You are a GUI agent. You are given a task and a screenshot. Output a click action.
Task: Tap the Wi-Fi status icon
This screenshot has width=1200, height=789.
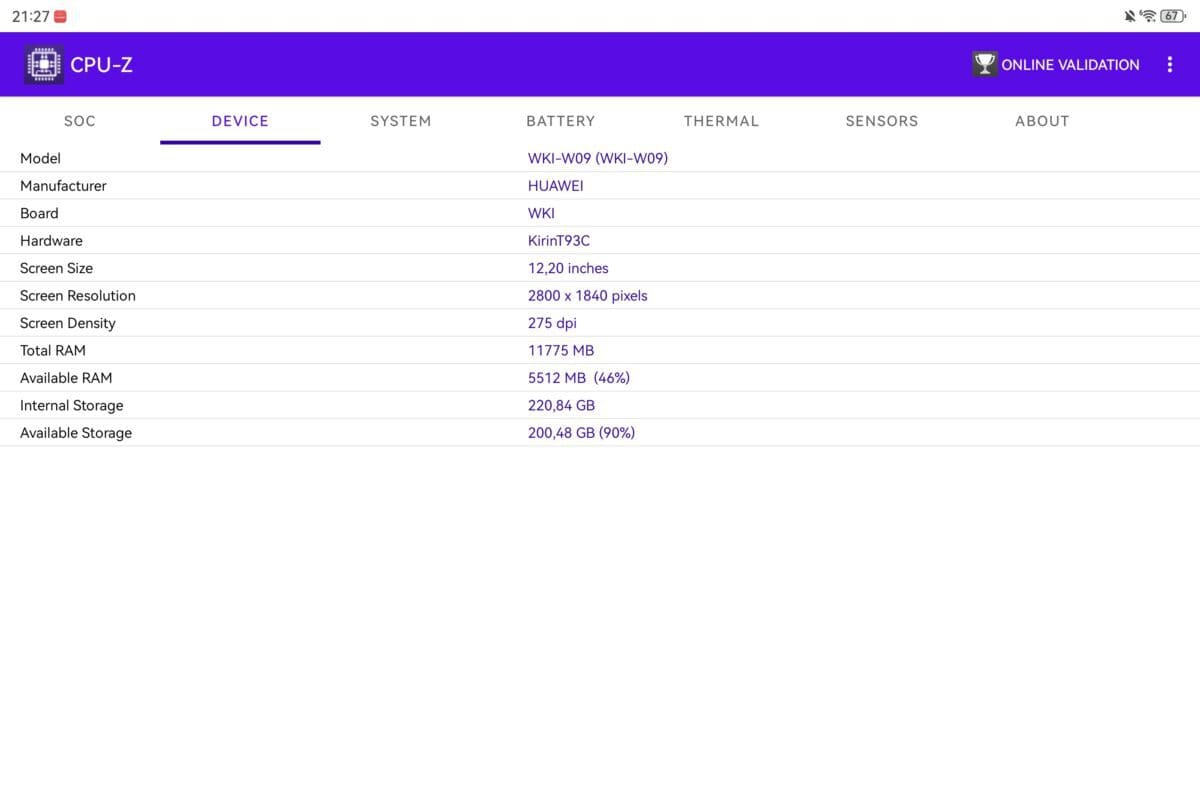point(1148,16)
